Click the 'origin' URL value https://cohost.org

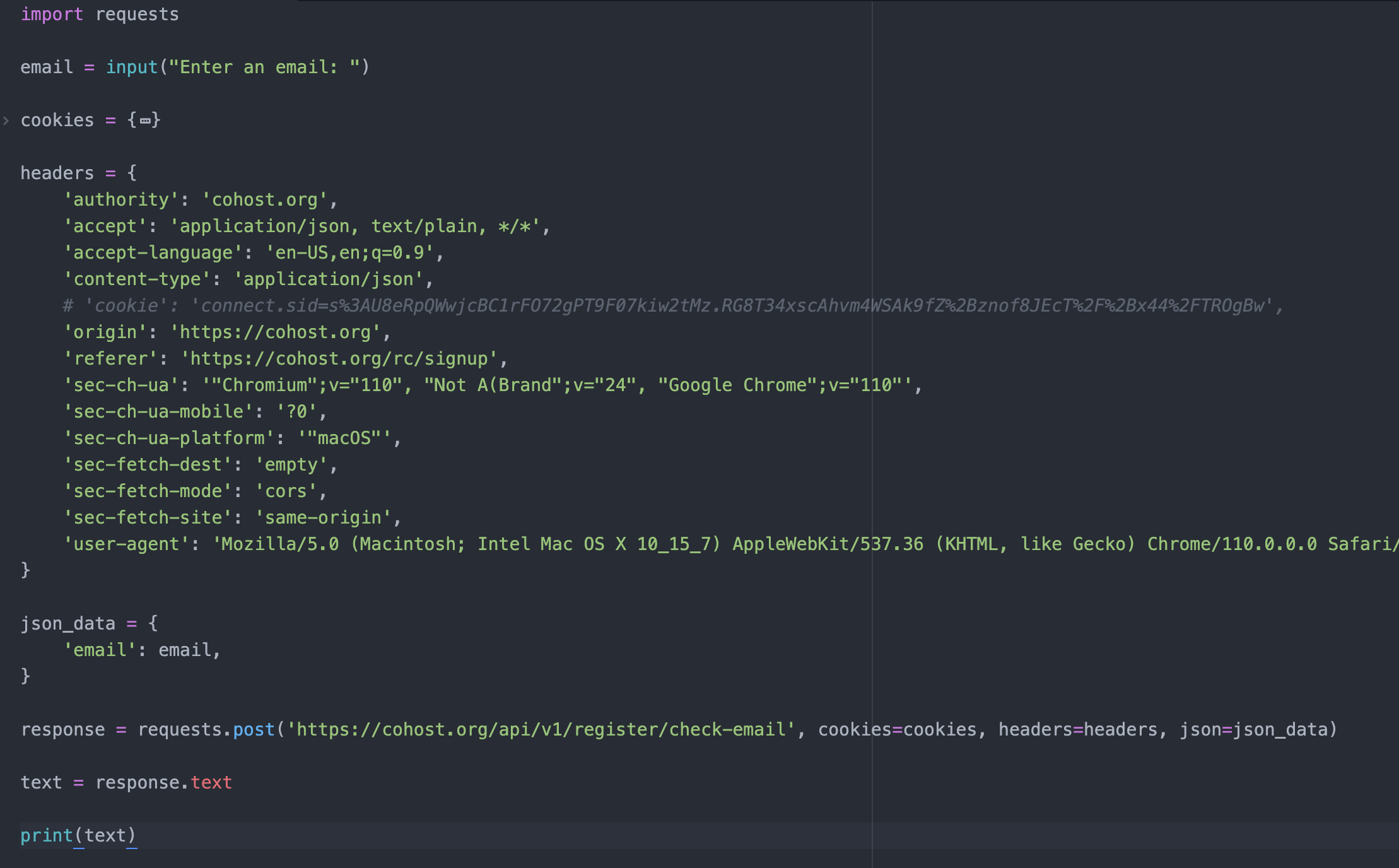pos(275,332)
